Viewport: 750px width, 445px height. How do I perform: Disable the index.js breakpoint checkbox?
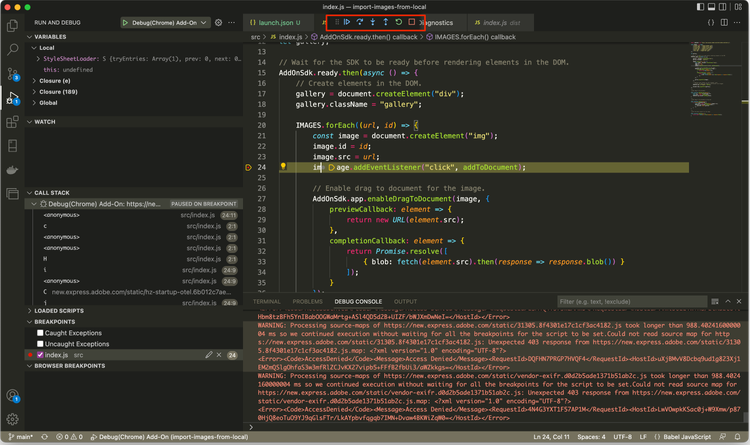[x=40, y=355]
